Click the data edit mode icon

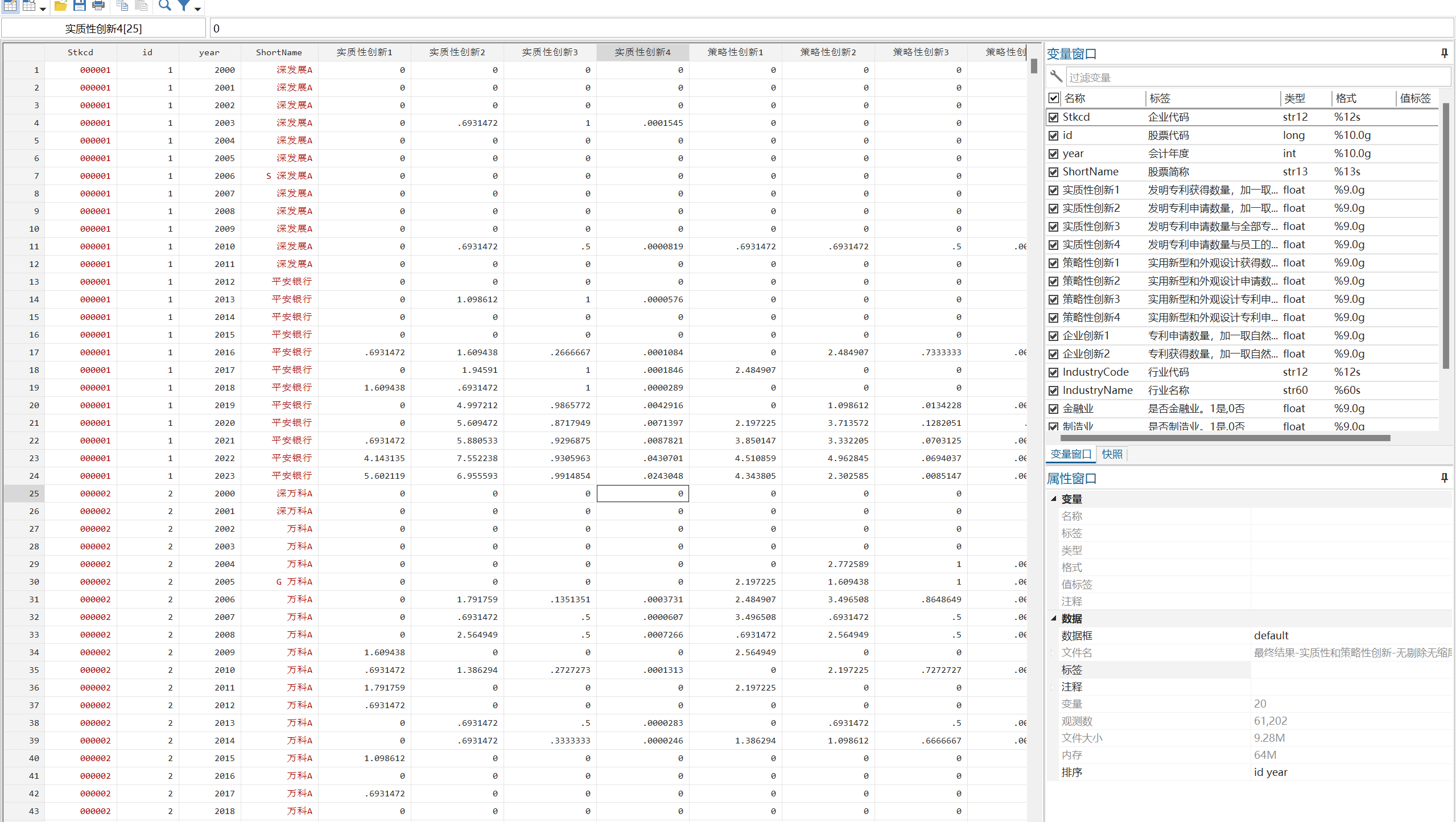10,6
